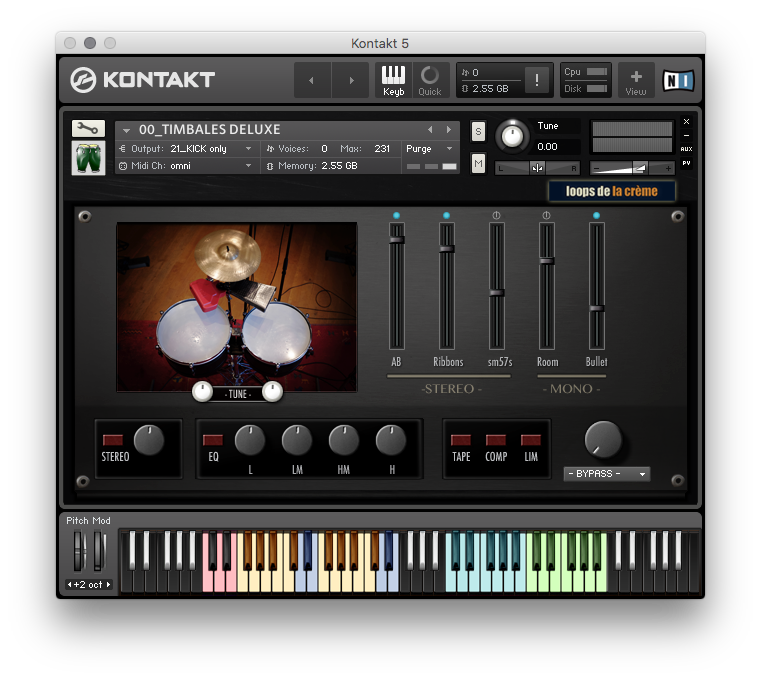The width and height of the screenshot is (761, 679).
Task: Enable Room mic channel power button
Action: pyautogui.click(x=546, y=215)
